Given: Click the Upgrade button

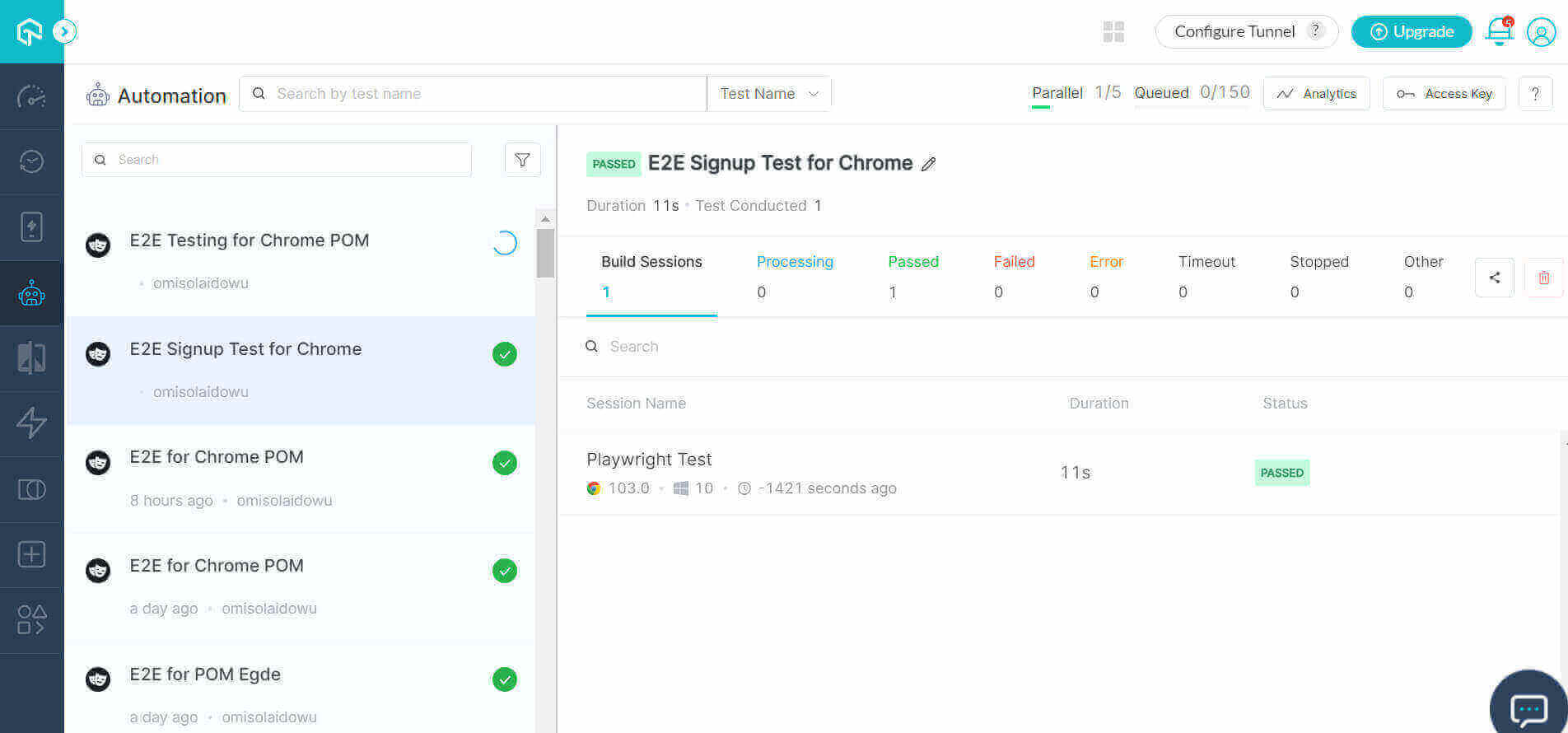Looking at the screenshot, I should (1412, 32).
